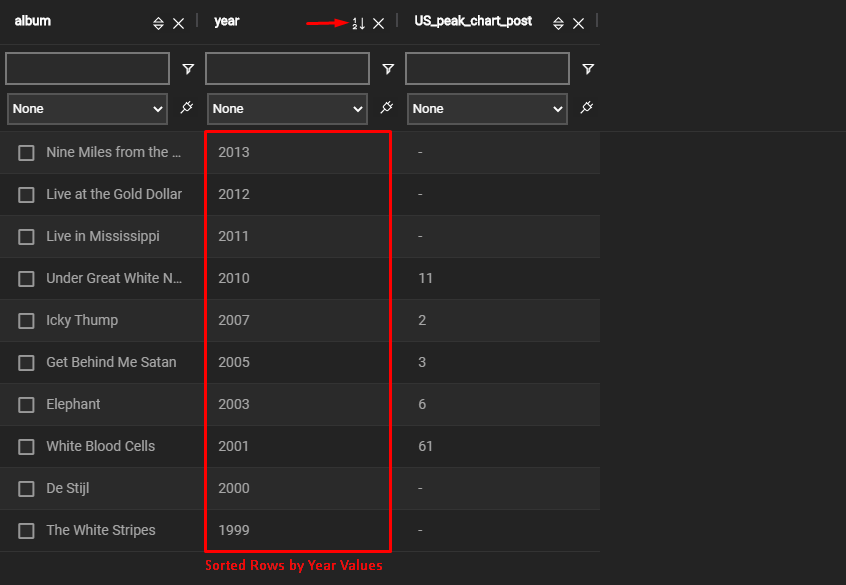The height and width of the screenshot is (585, 846).
Task: Remove the year column using its X icon
Action: click(378, 24)
